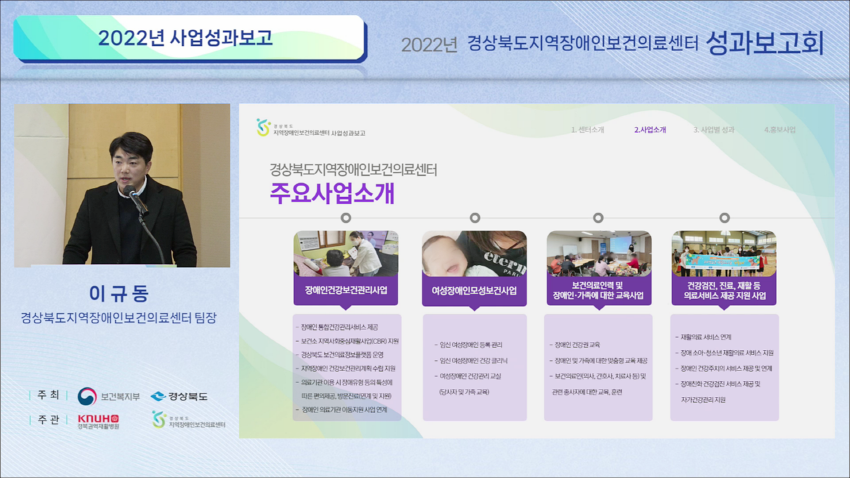Click the gray 경상북도지역장애인보건의료센터 subtitle above 주요사업소개

(353, 170)
